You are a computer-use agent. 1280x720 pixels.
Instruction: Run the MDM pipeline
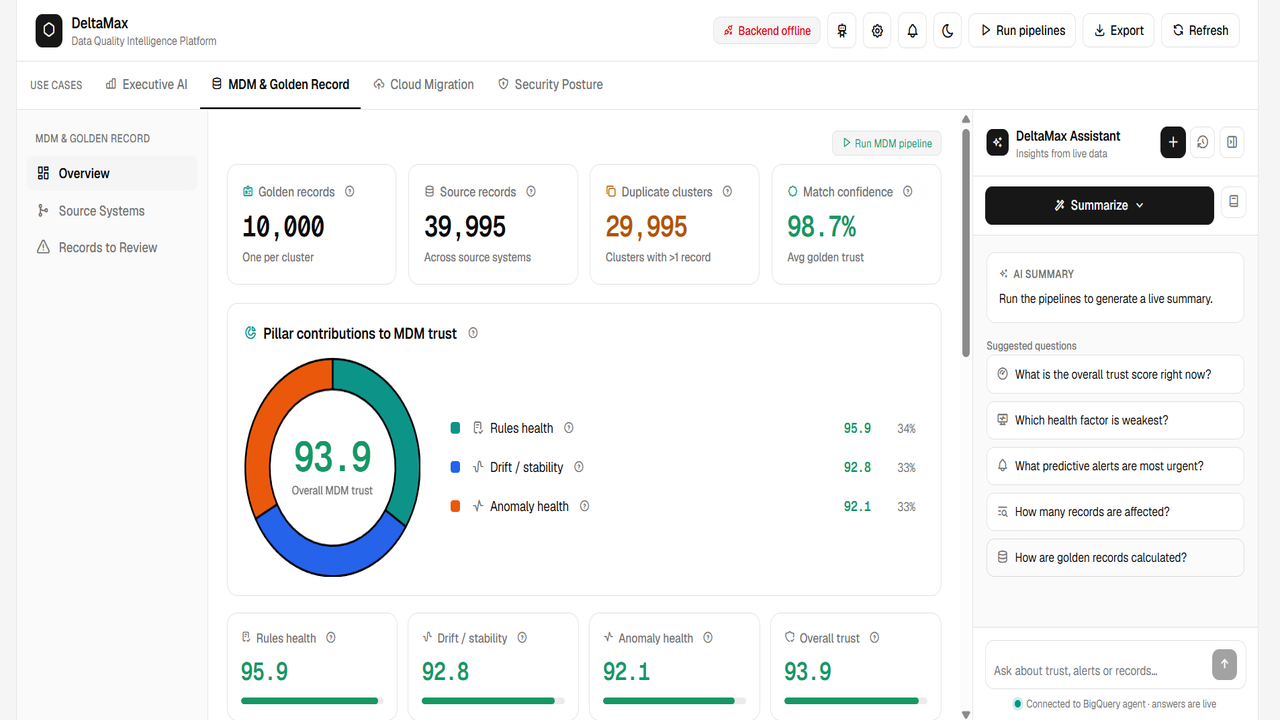887,144
